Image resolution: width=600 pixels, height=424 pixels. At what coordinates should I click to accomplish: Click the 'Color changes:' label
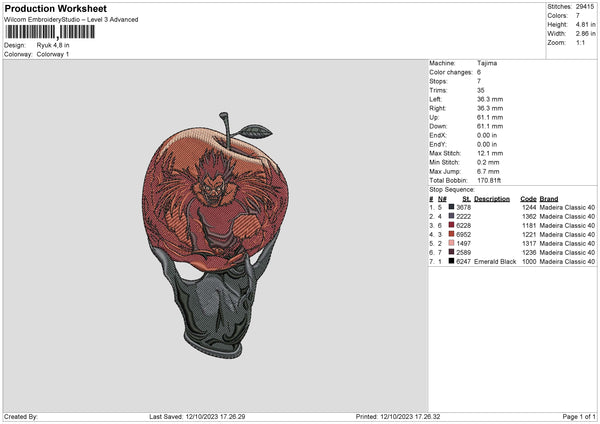point(451,72)
